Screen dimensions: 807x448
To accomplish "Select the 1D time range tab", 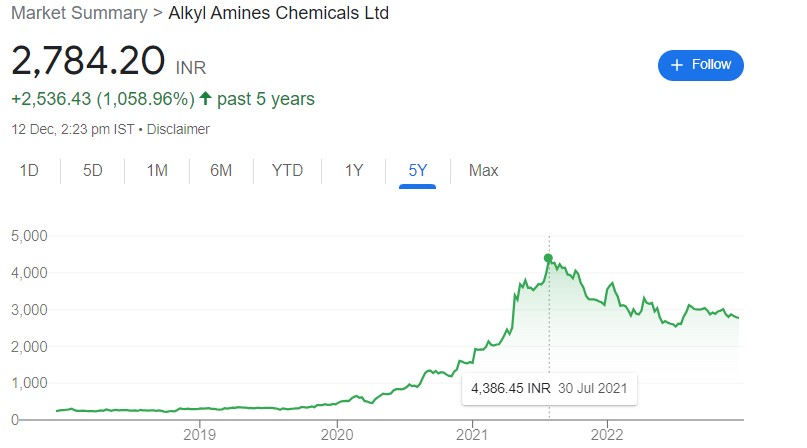I will point(29,170).
